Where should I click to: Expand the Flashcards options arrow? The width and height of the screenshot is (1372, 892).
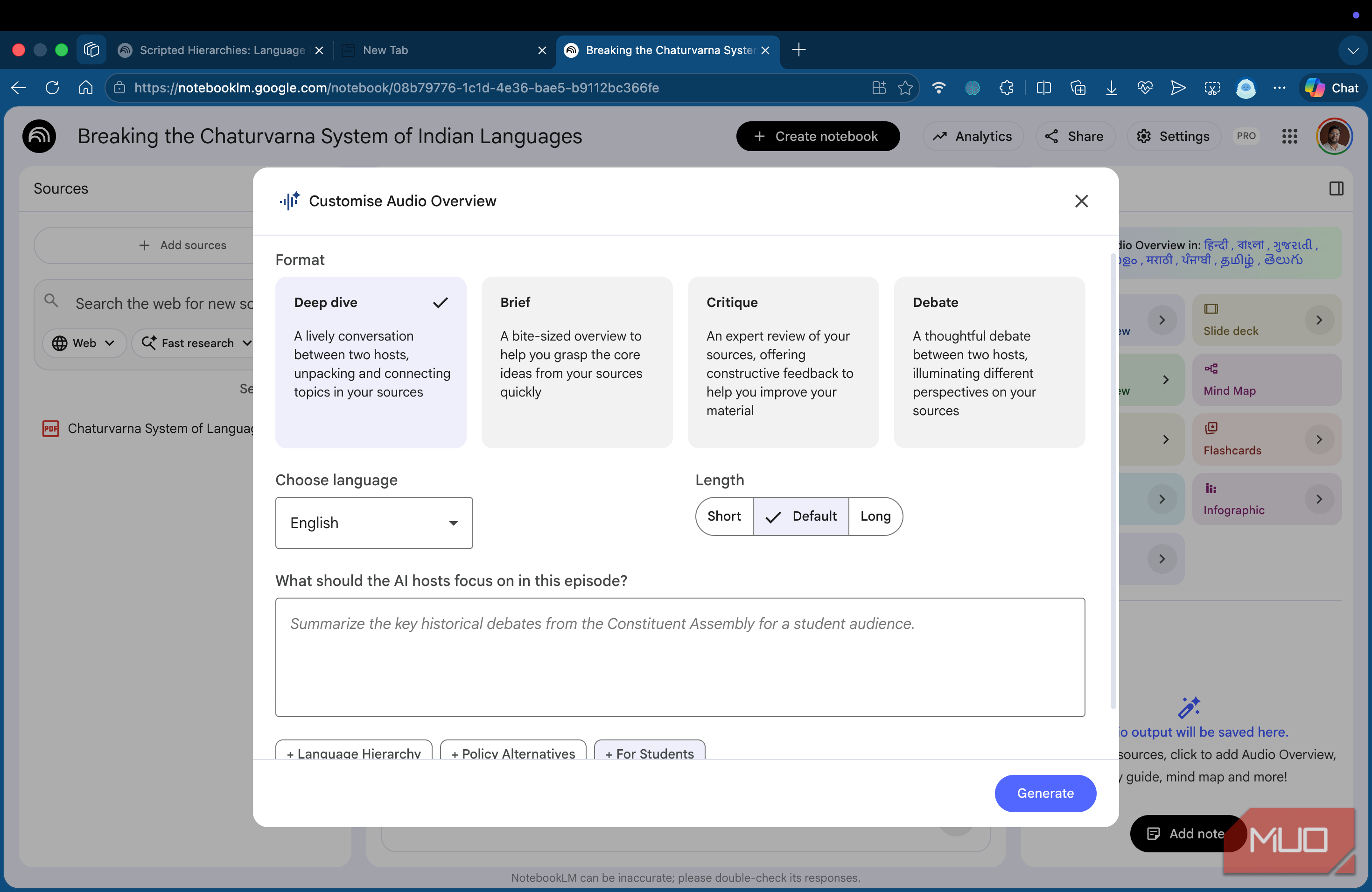tap(1319, 439)
